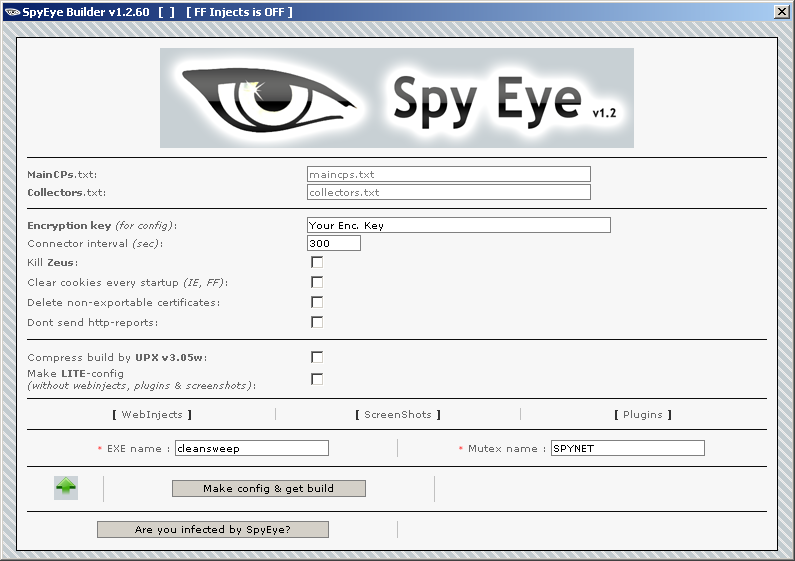Click the Encryption key input field
Screen dimensions: 795x561
point(459,225)
